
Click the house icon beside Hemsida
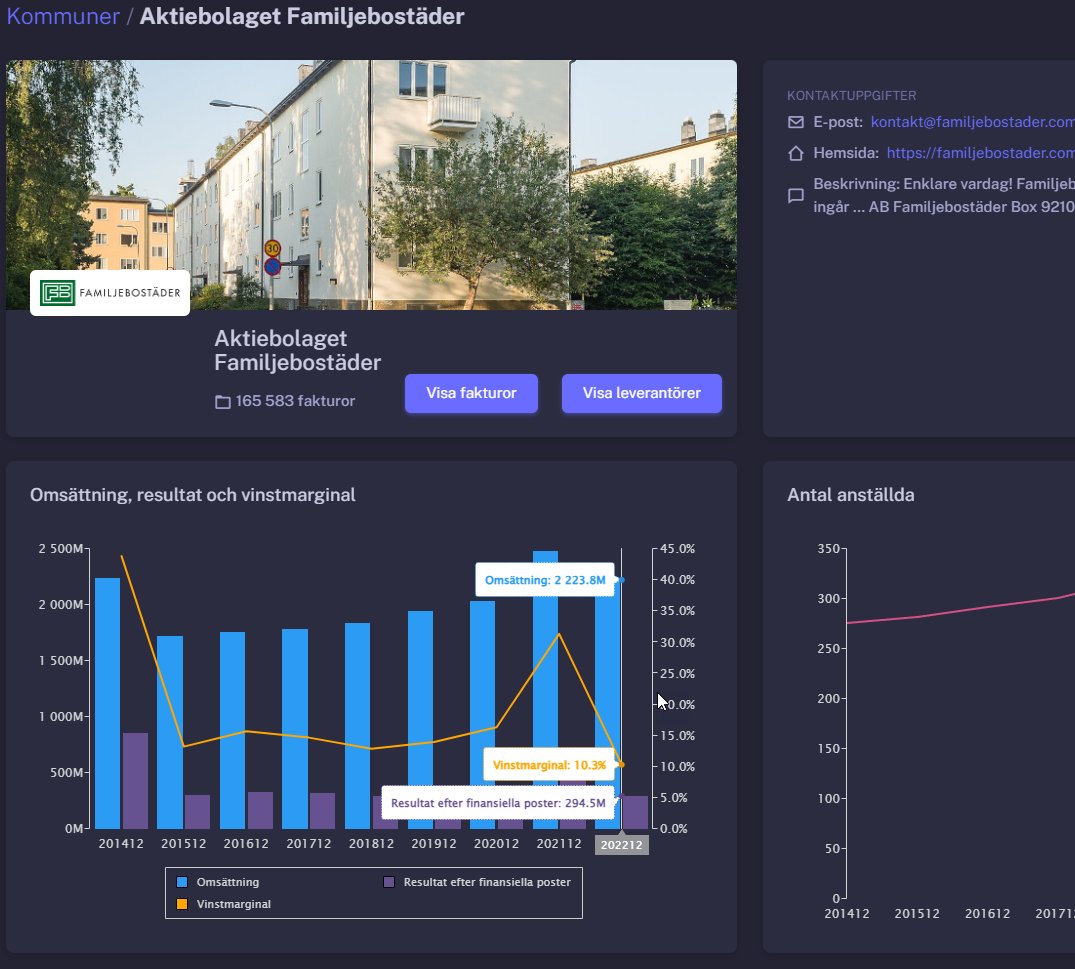795,153
